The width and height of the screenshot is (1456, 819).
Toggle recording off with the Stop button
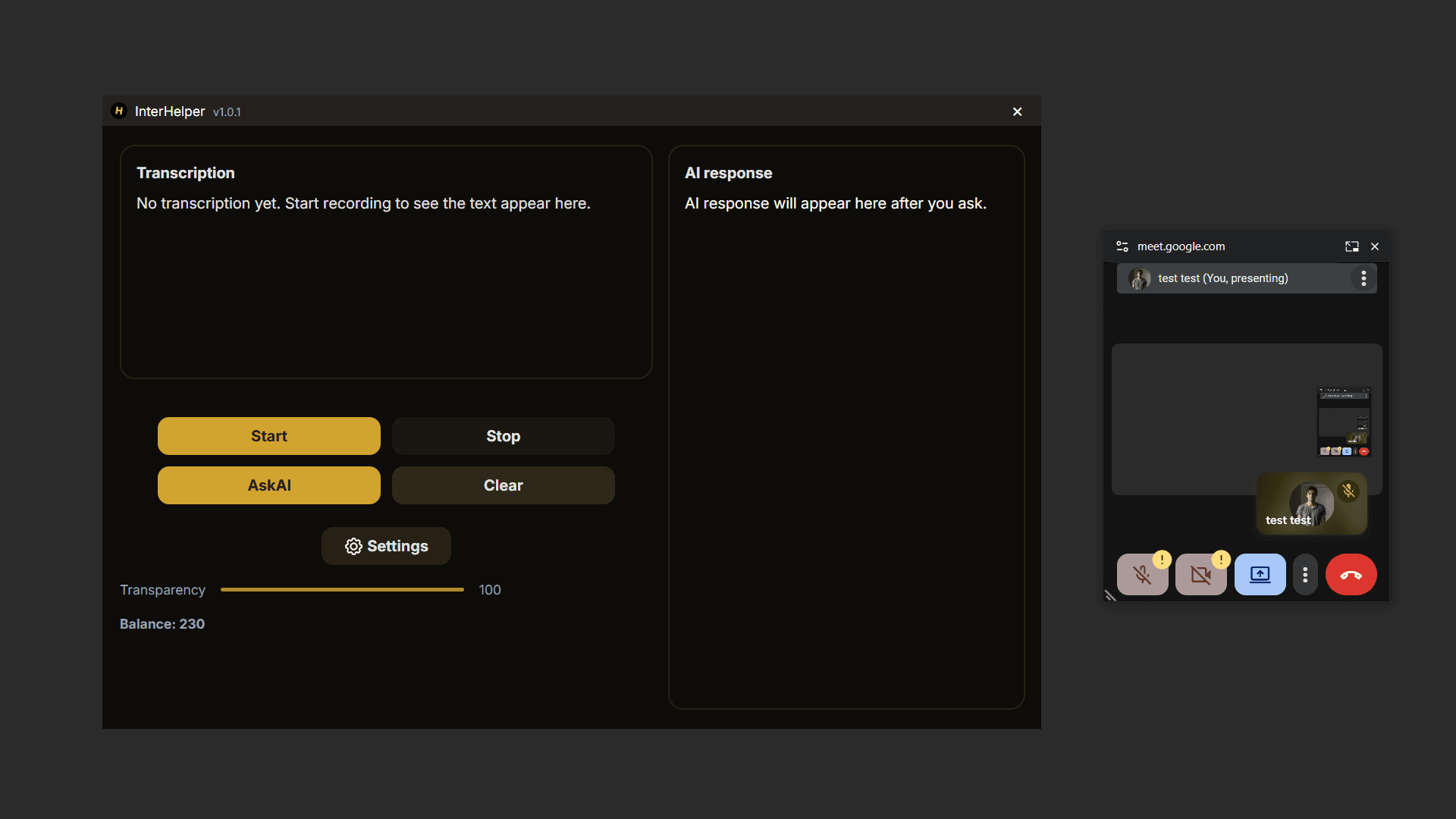coord(503,435)
